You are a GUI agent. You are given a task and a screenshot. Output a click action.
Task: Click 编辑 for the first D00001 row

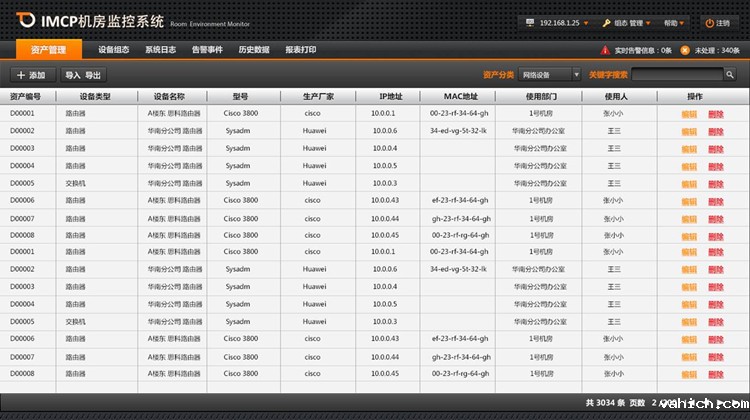(x=689, y=114)
